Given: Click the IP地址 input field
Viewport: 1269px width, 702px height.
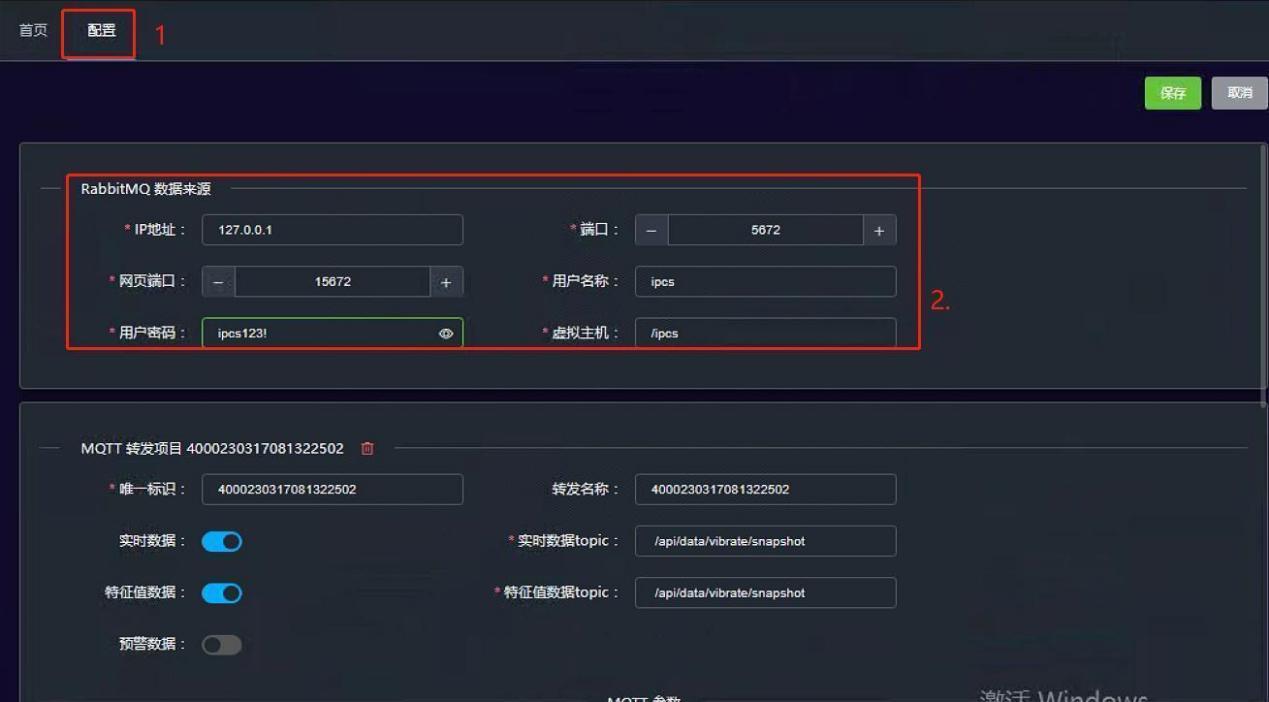Looking at the screenshot, I should (332, 230).
